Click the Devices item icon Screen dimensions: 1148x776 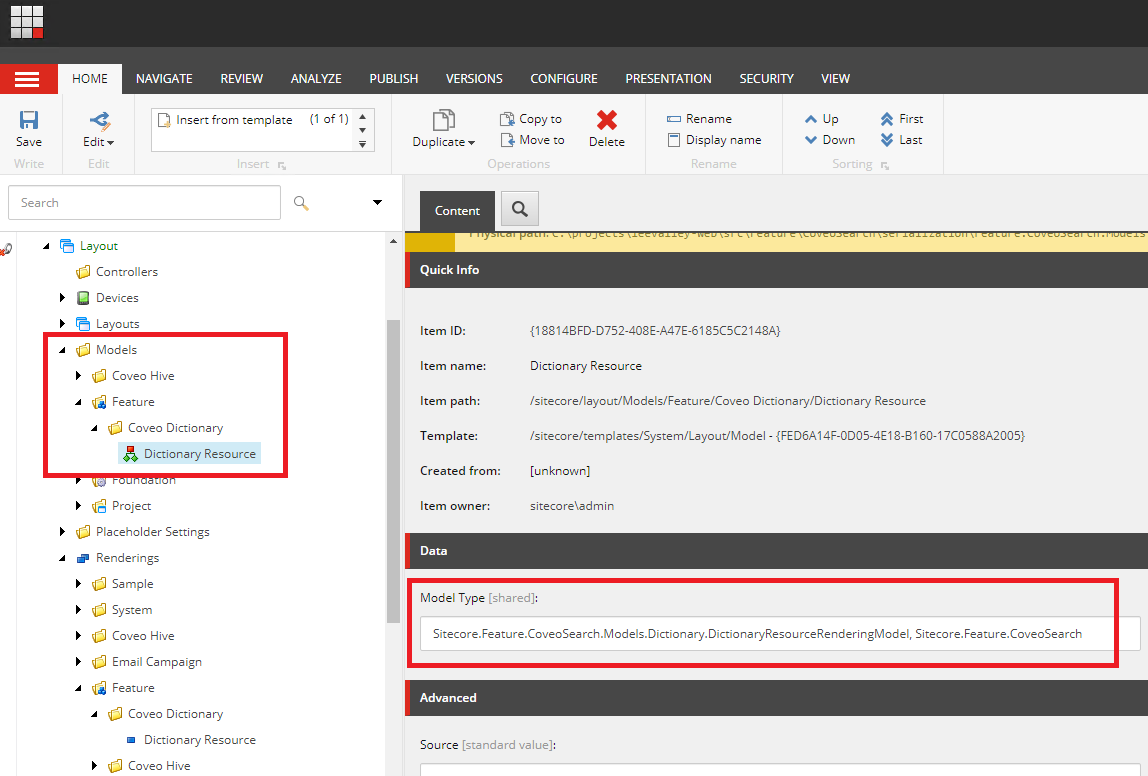pyautogui.click(x=83, y=298)
